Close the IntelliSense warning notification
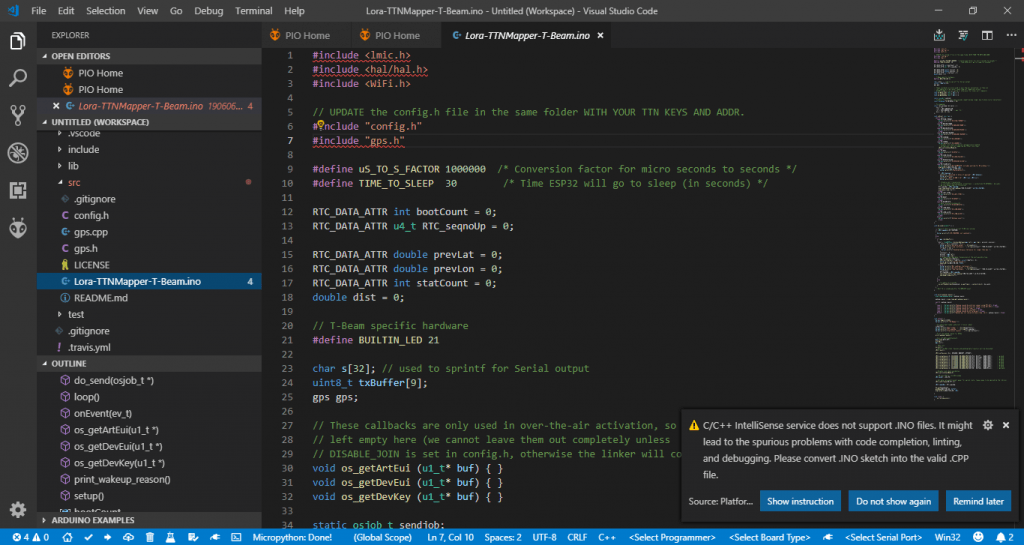This screenshot has height=545, width=1024. 1006,425
